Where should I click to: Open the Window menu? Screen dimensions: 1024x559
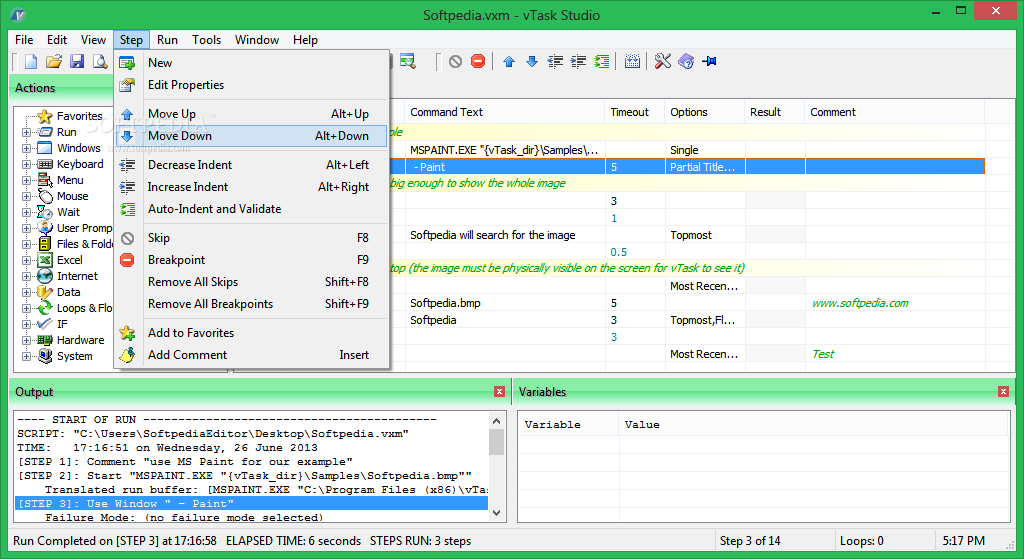click(257, 40)
